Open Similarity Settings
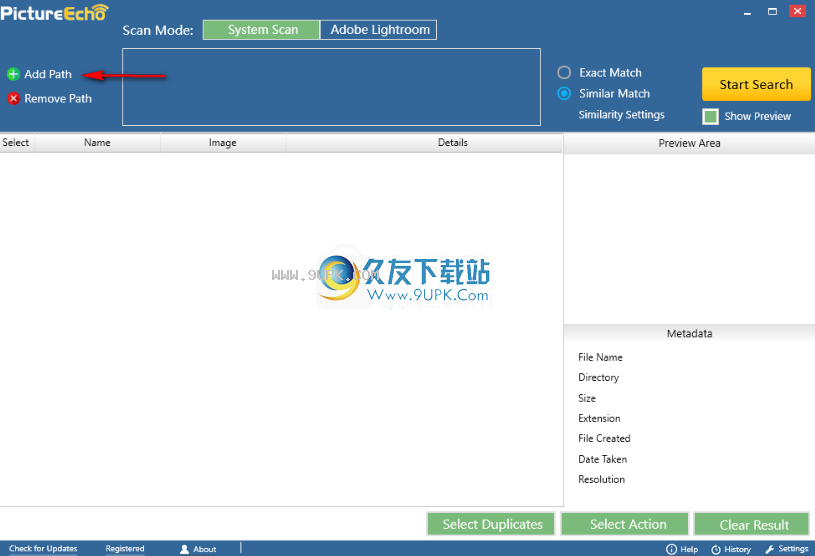 click(x=622, y=114)
